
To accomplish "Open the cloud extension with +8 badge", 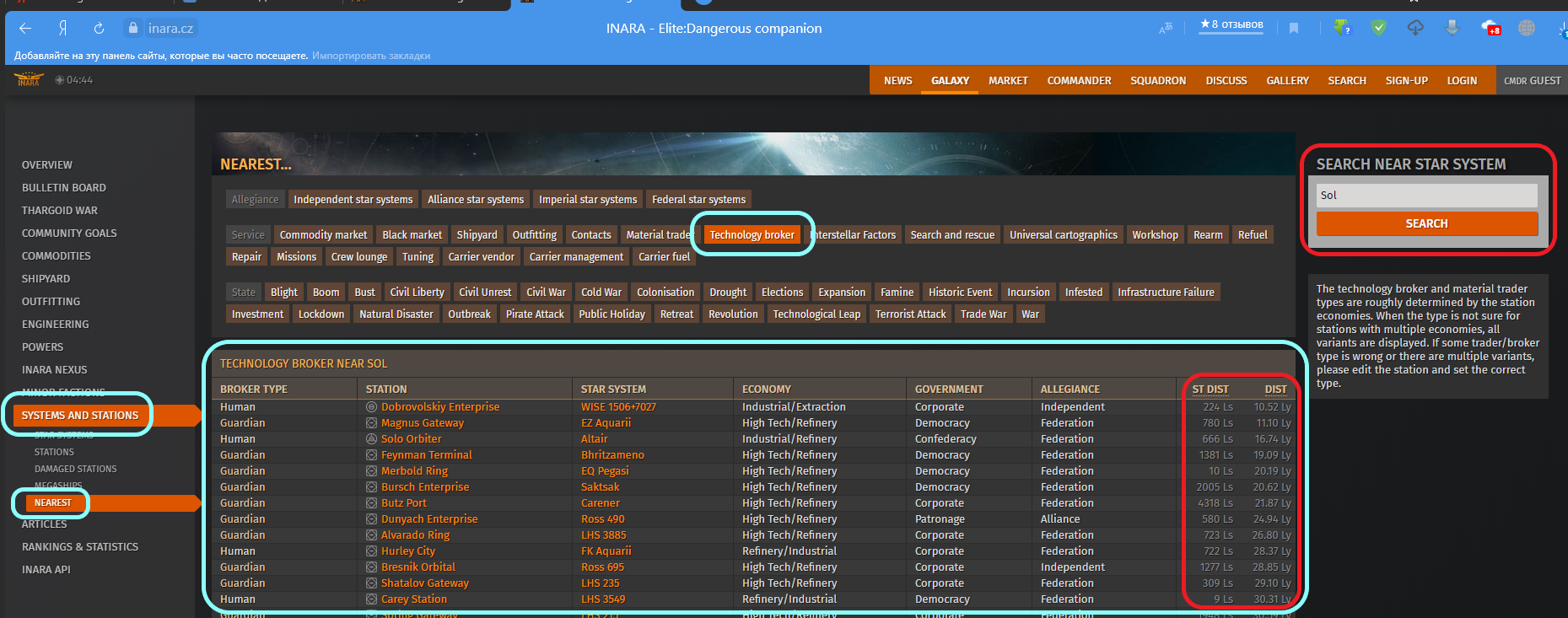I will (x=1490, y=28).
